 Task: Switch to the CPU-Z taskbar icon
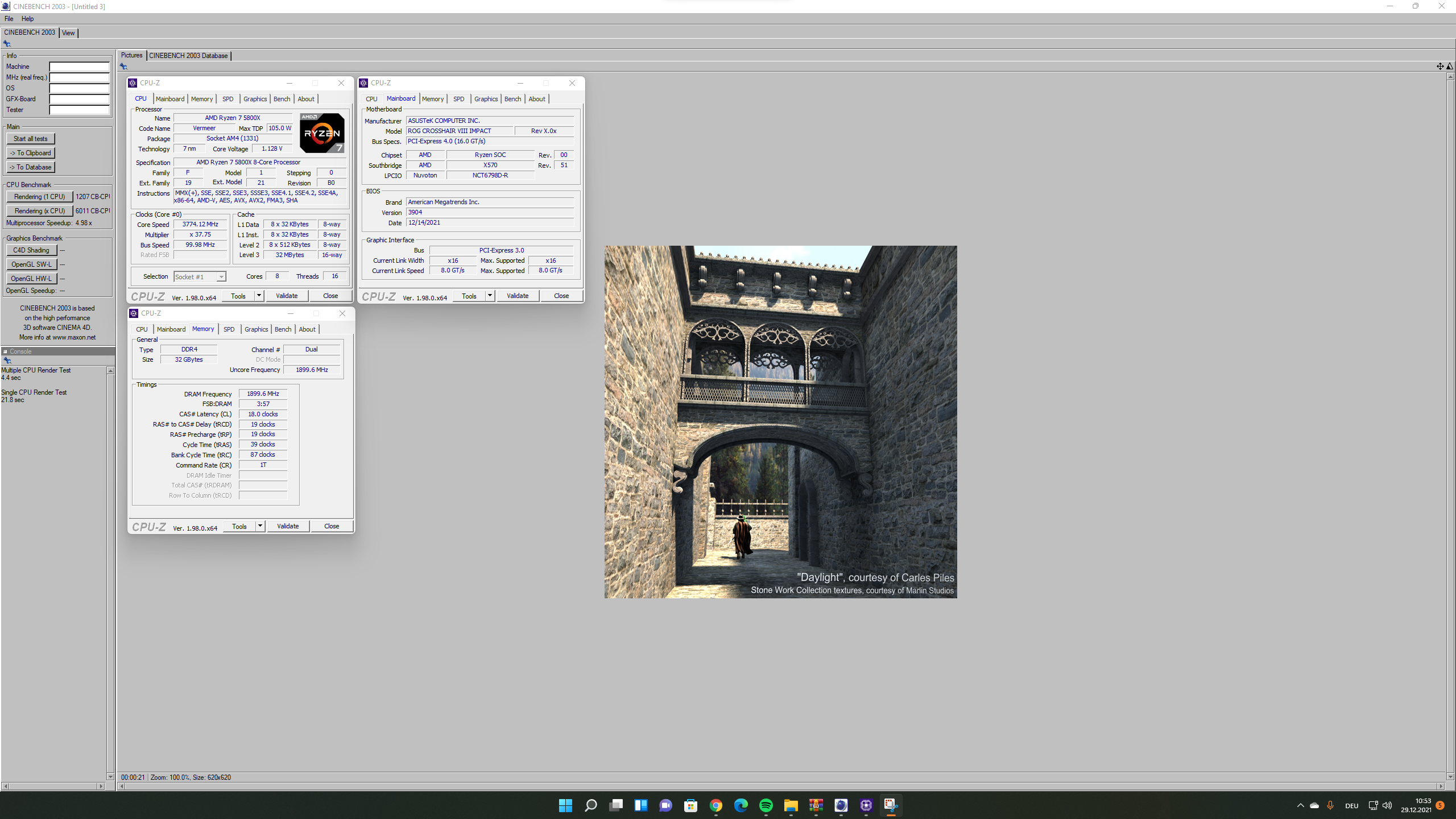(866, 805)
